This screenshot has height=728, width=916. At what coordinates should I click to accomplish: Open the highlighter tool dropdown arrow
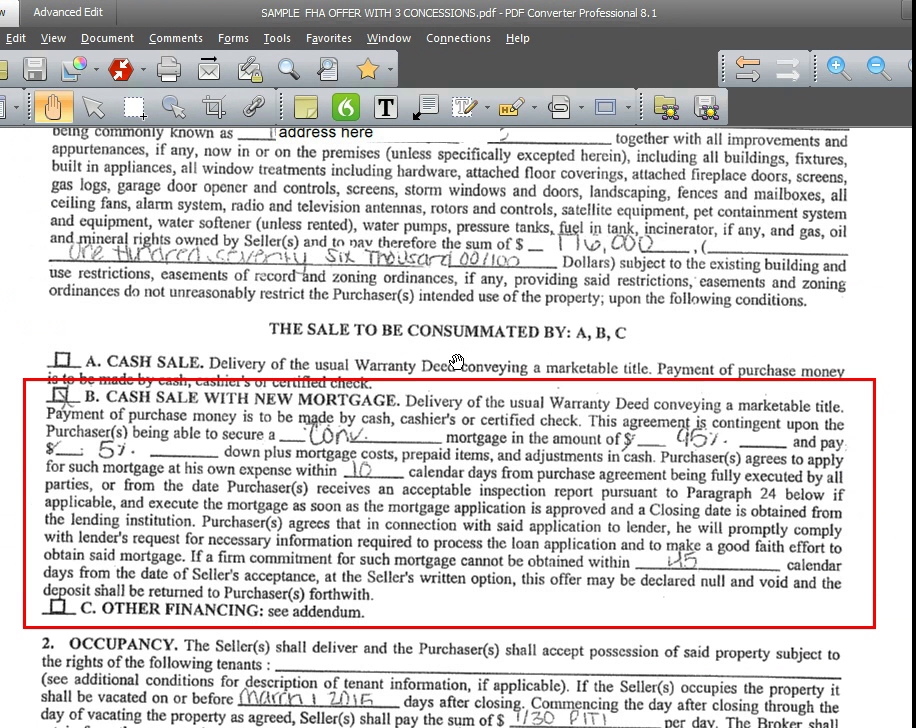point(533,107)
